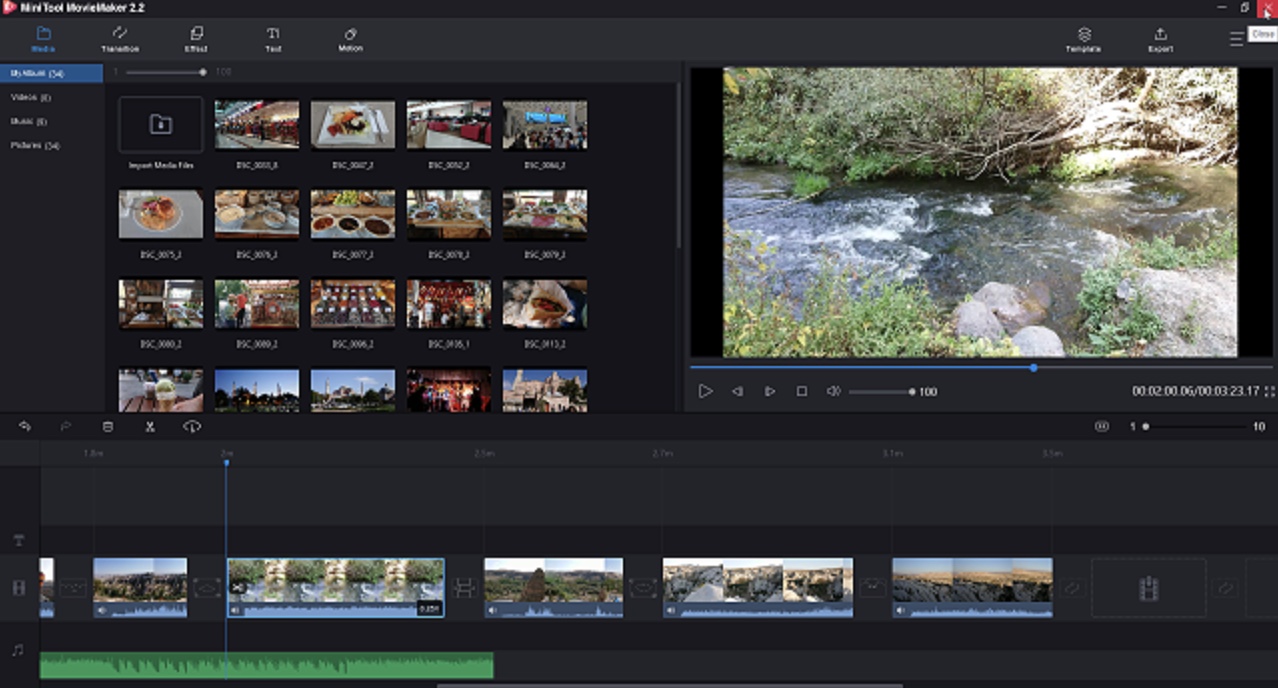Open the Template library

click(x=1083, y=40)
